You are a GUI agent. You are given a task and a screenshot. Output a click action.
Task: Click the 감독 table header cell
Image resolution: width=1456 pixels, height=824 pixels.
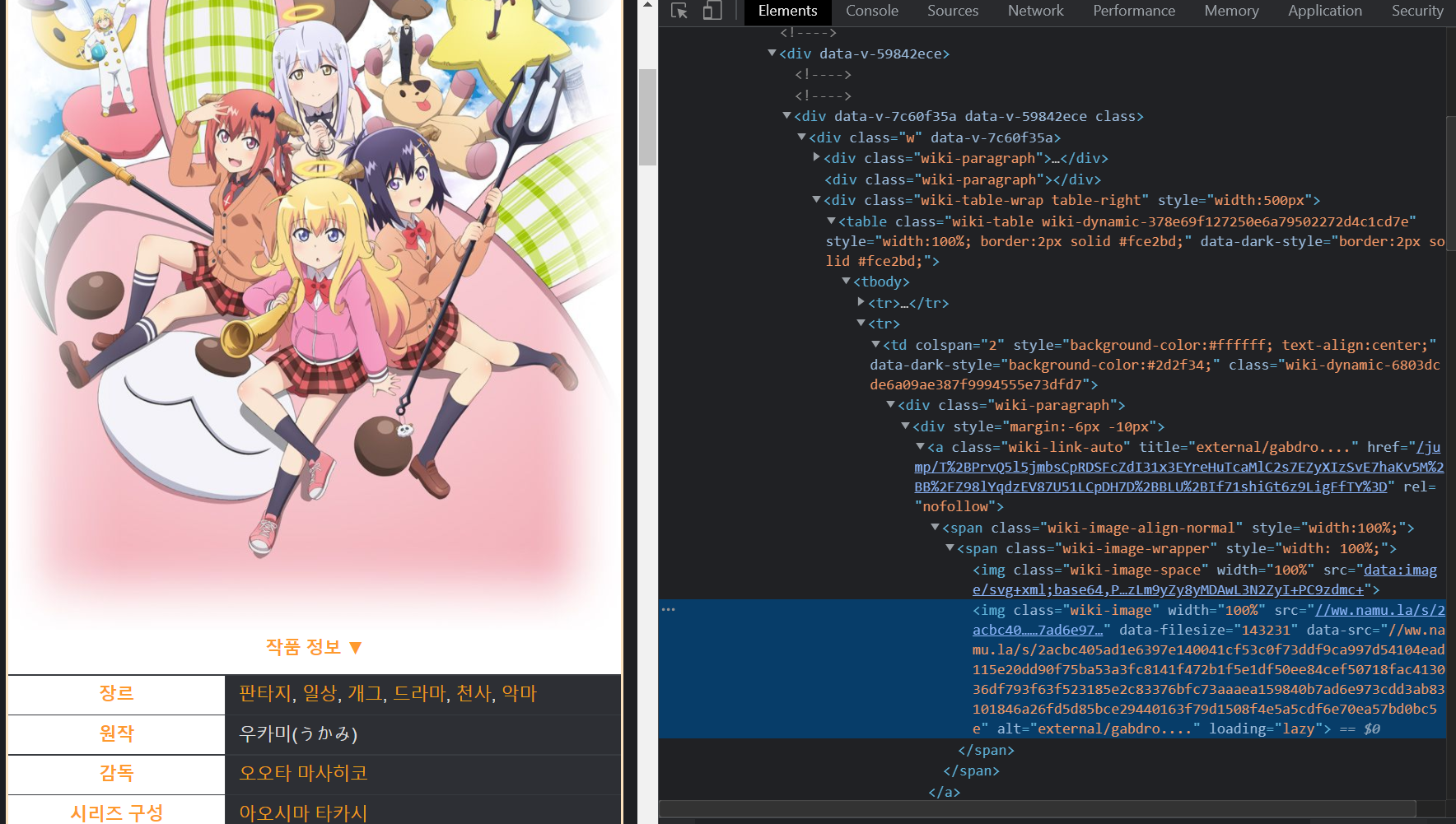pyautogui.click(x=116, y=773)
